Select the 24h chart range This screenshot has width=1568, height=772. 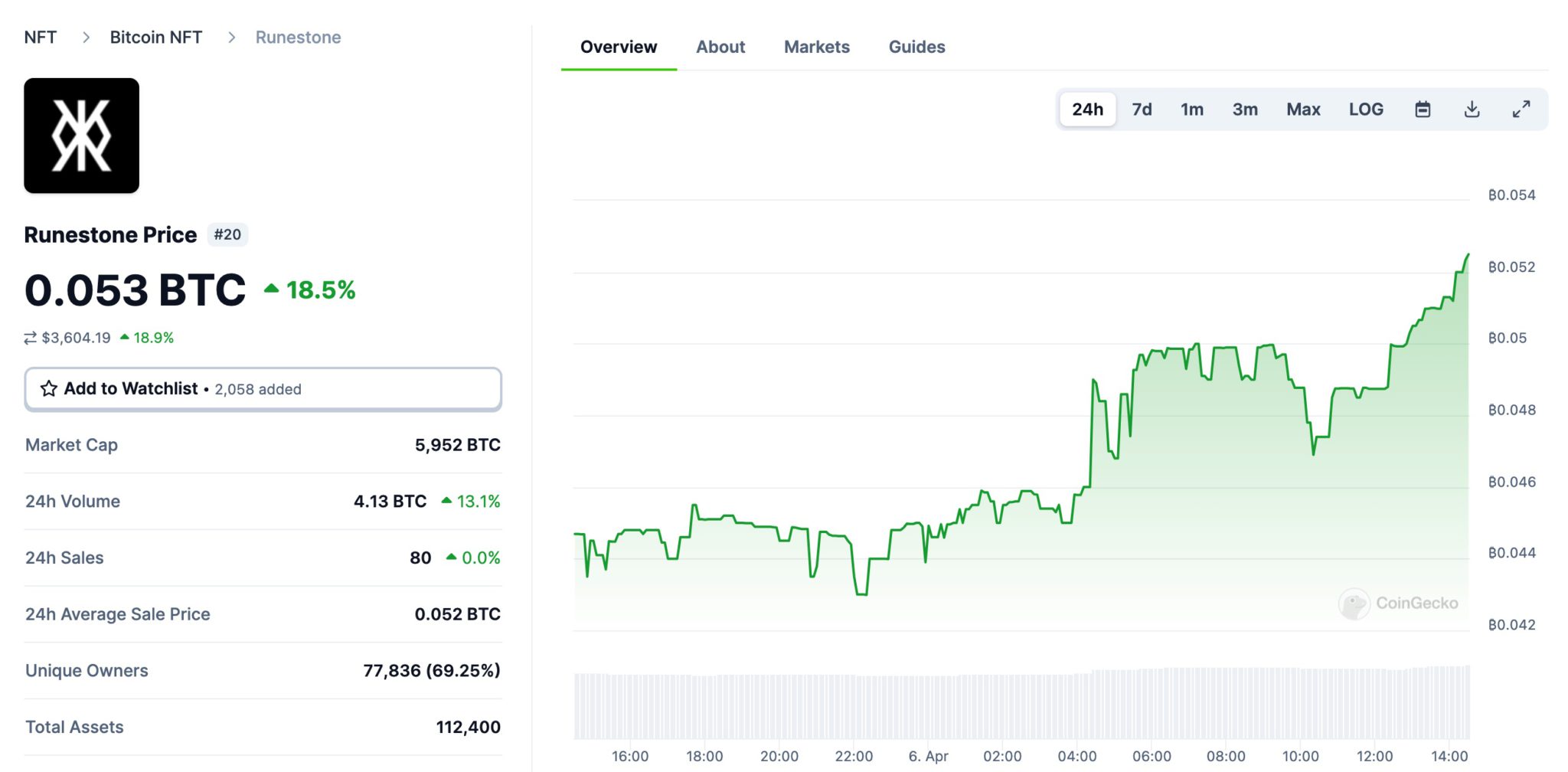(1087, 110)
